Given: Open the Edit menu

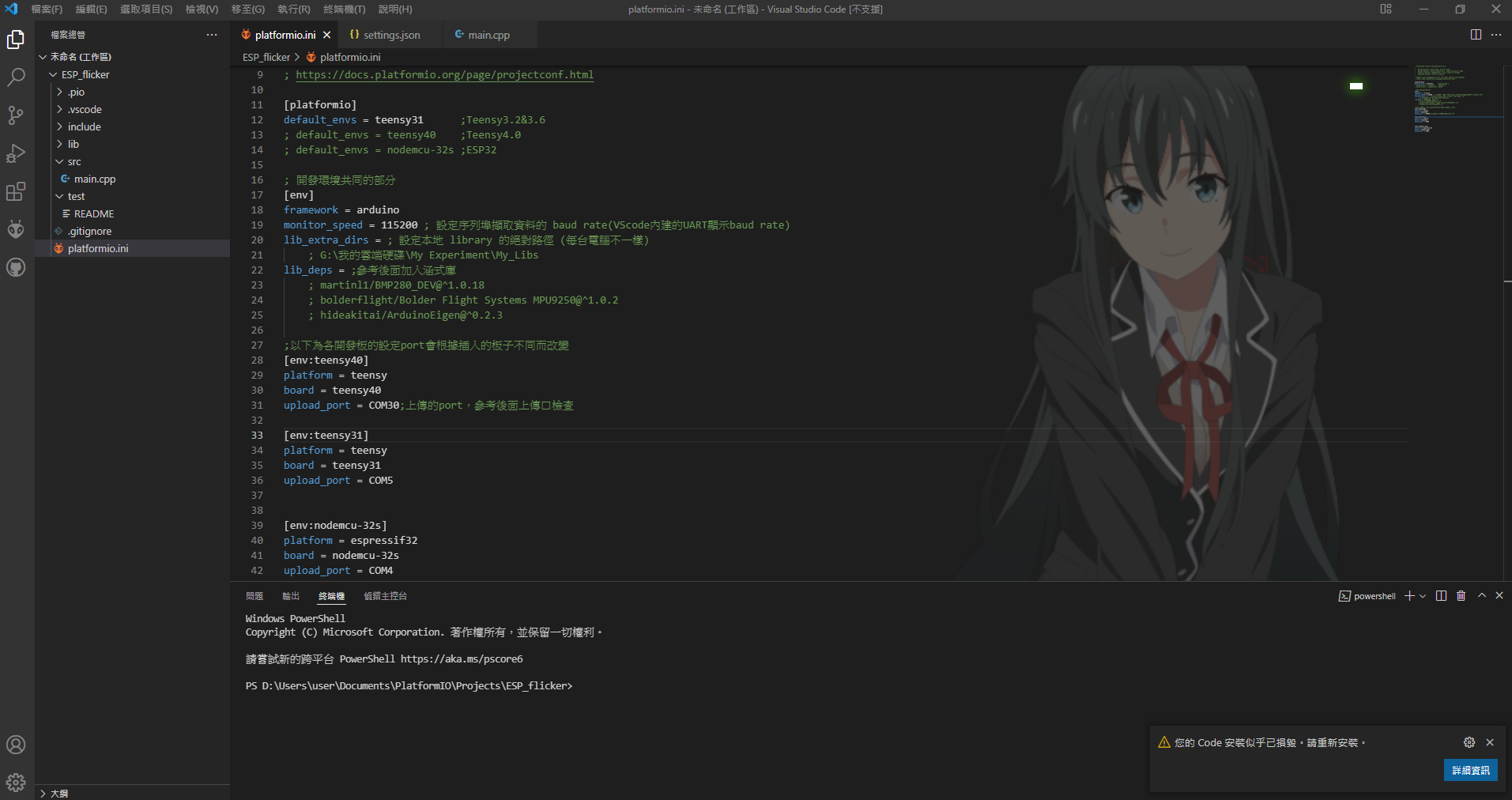Looking at the screenshot, I should pos(91,9).
